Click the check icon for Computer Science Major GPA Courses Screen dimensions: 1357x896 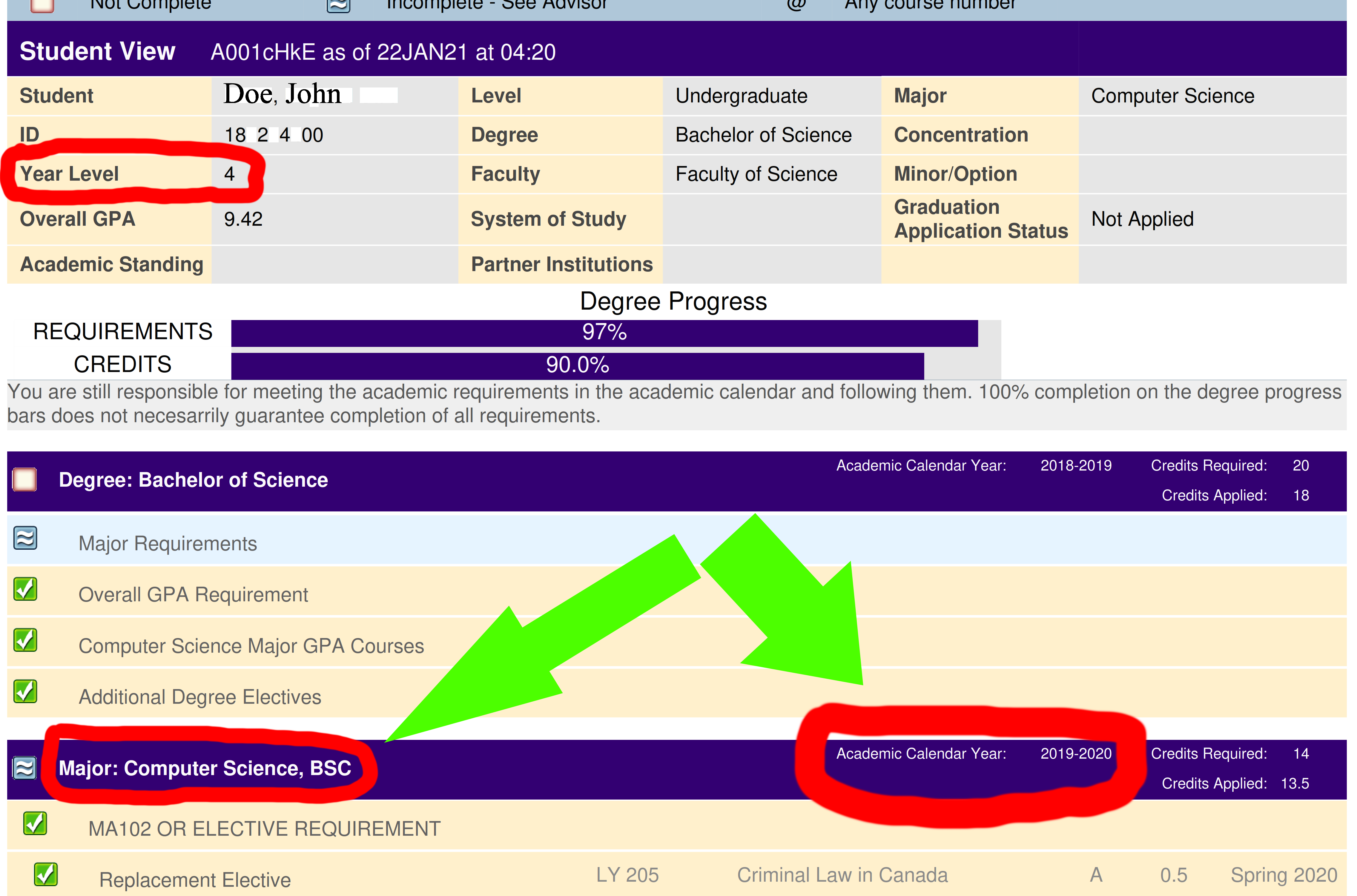25,640
